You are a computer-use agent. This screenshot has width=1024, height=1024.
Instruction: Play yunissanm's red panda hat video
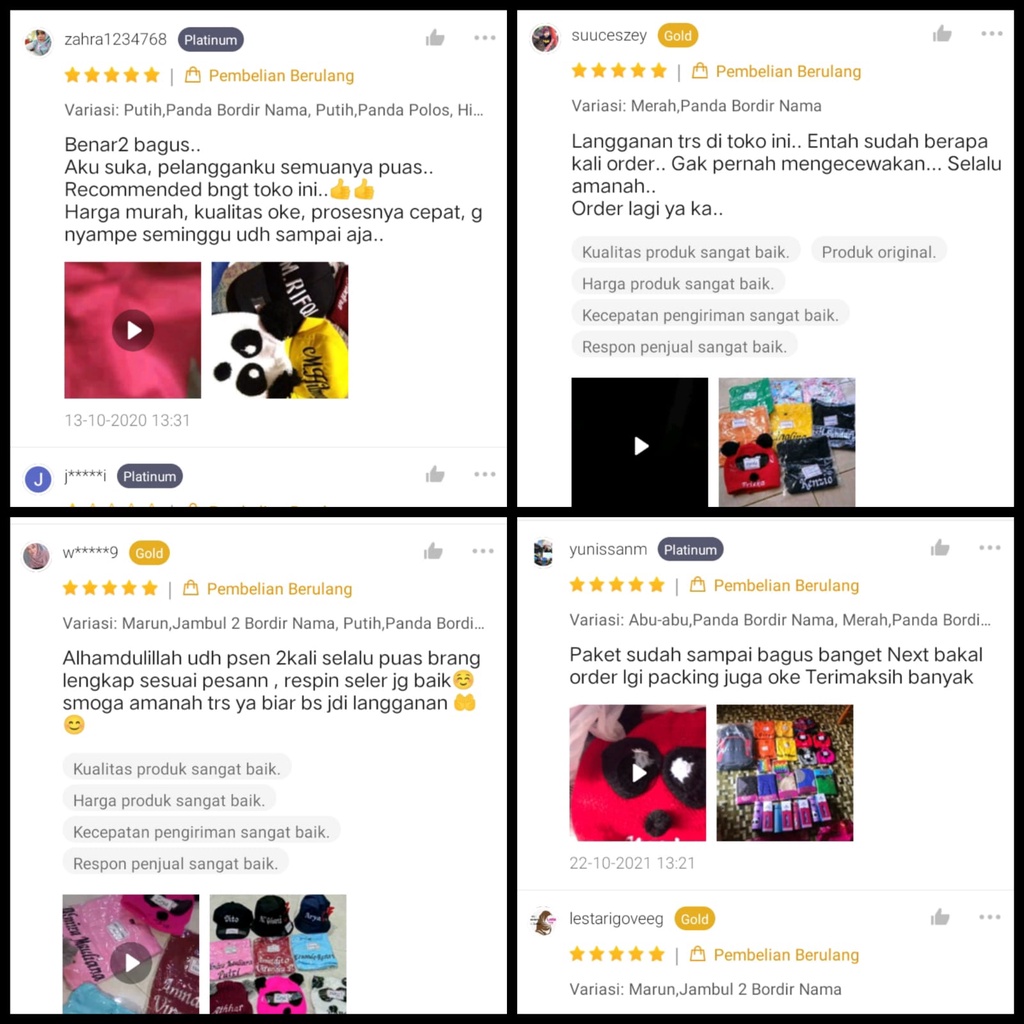[637, 773]
